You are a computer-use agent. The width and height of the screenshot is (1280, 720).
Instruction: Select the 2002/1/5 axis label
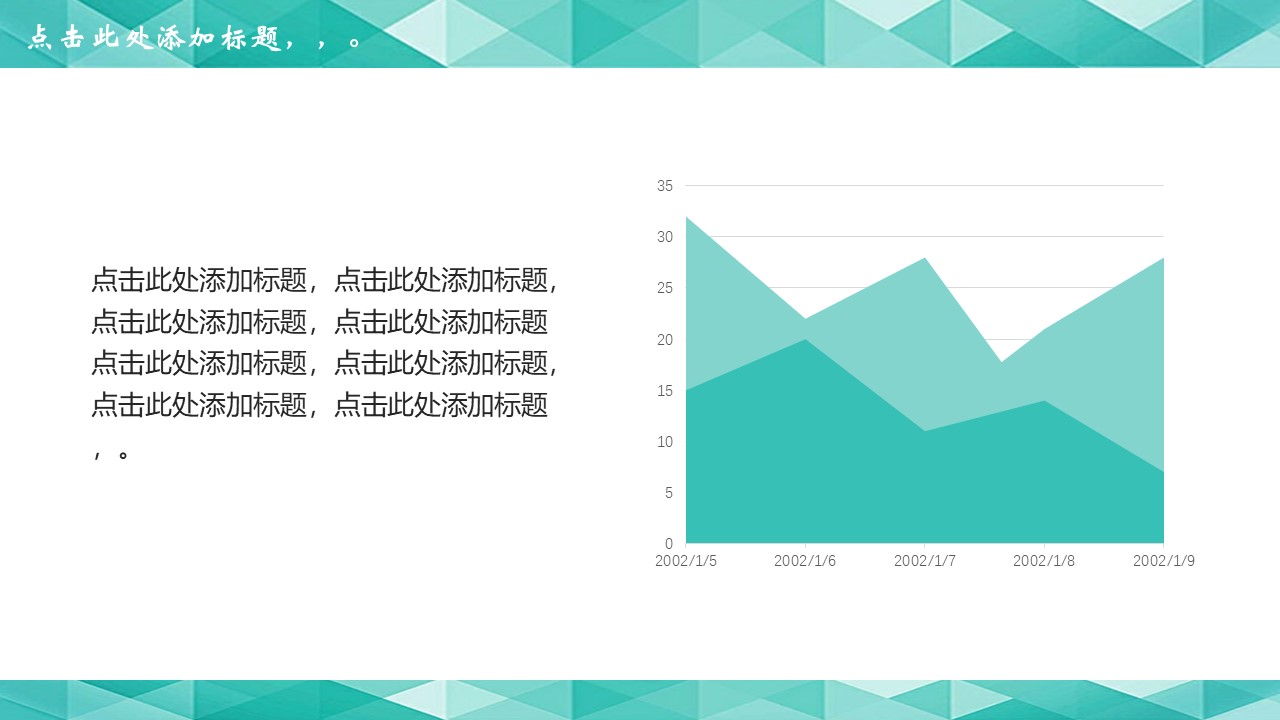[687, 561]
